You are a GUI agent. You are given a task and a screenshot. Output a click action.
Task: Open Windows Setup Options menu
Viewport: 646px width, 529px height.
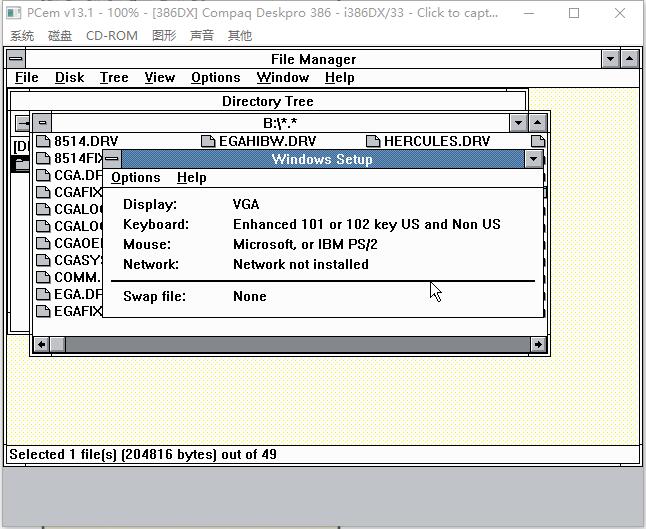(x=136, y=178)
